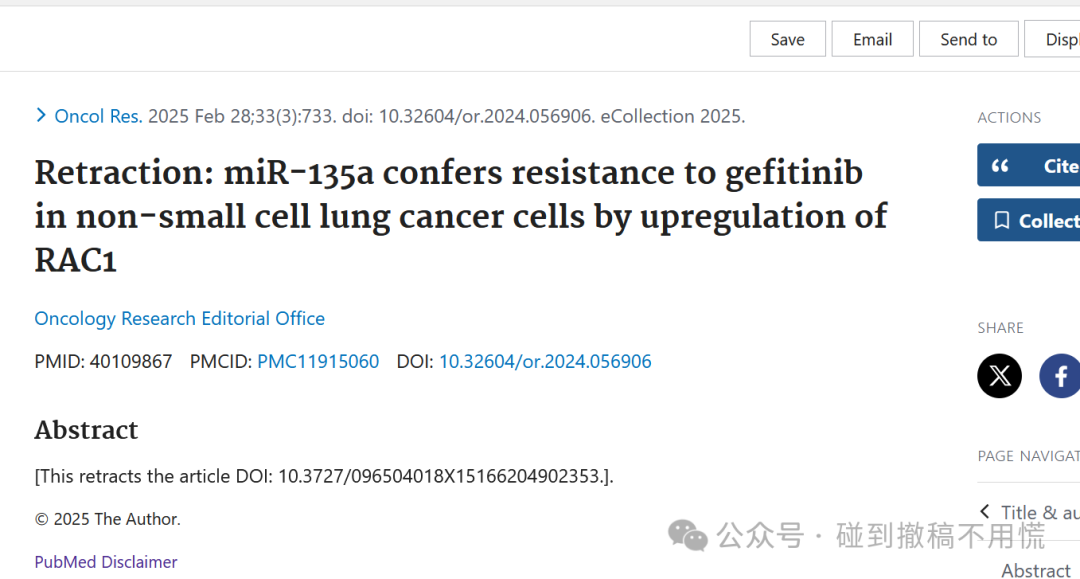Open the PubMed Disclaimer link
1080x579 pixels.
106,562
